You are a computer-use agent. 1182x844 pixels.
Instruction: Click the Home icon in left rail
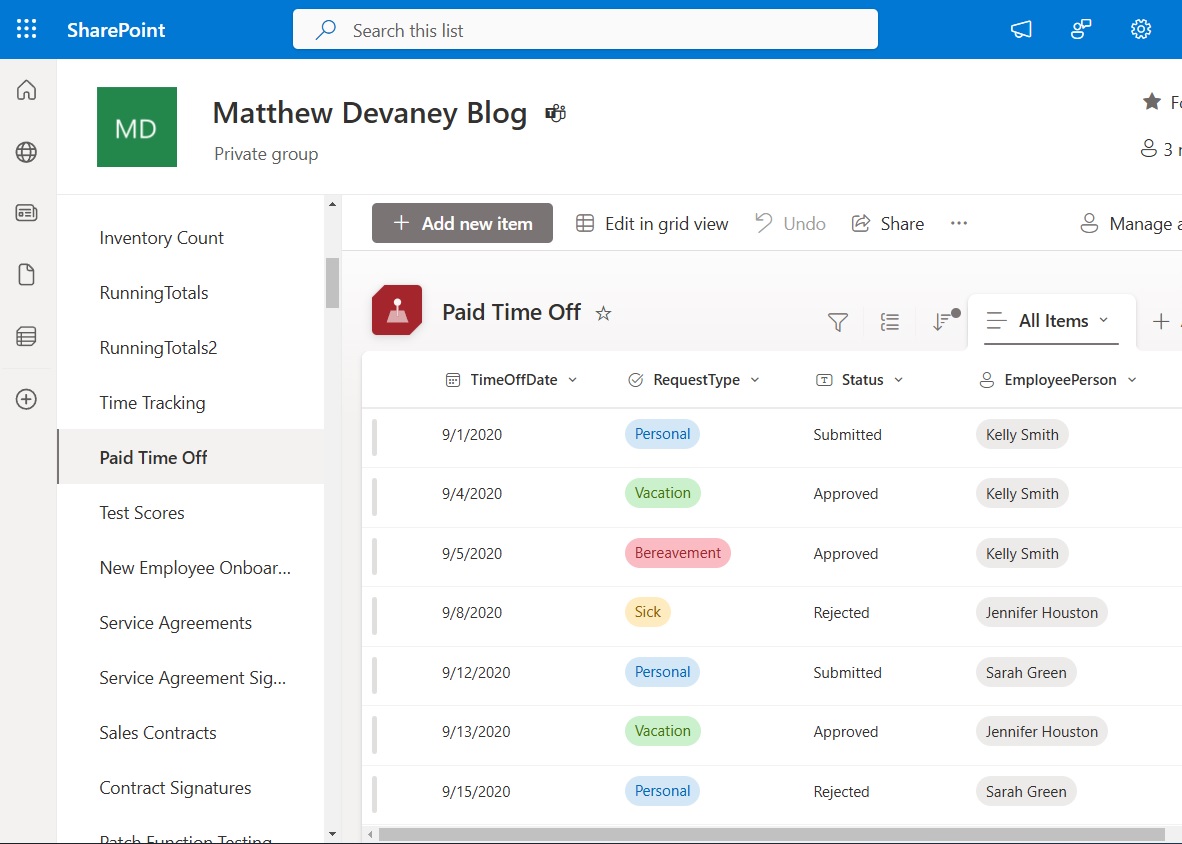coord(27,91)
